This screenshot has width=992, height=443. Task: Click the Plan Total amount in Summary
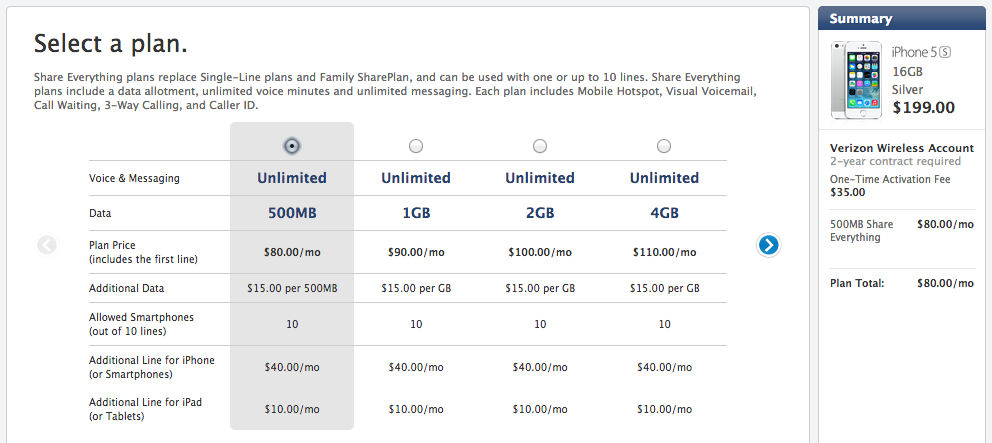point(945,283)
